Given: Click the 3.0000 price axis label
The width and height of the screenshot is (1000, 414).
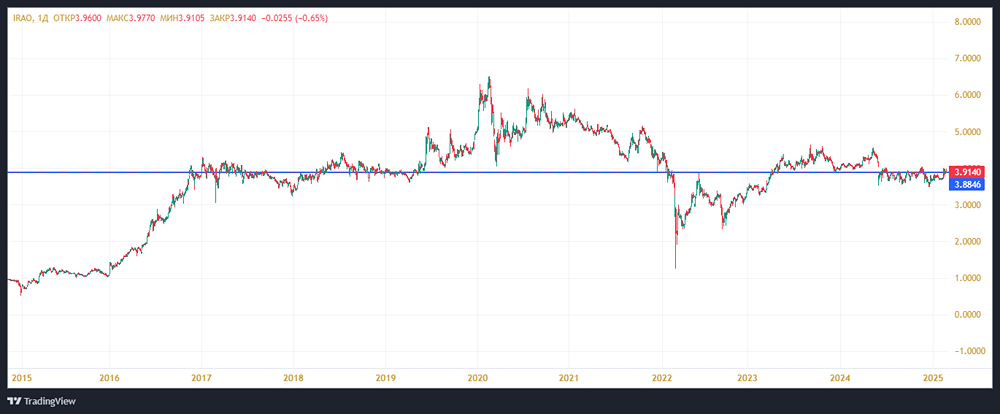Looking at the screenshot, I should click(968, 205).
